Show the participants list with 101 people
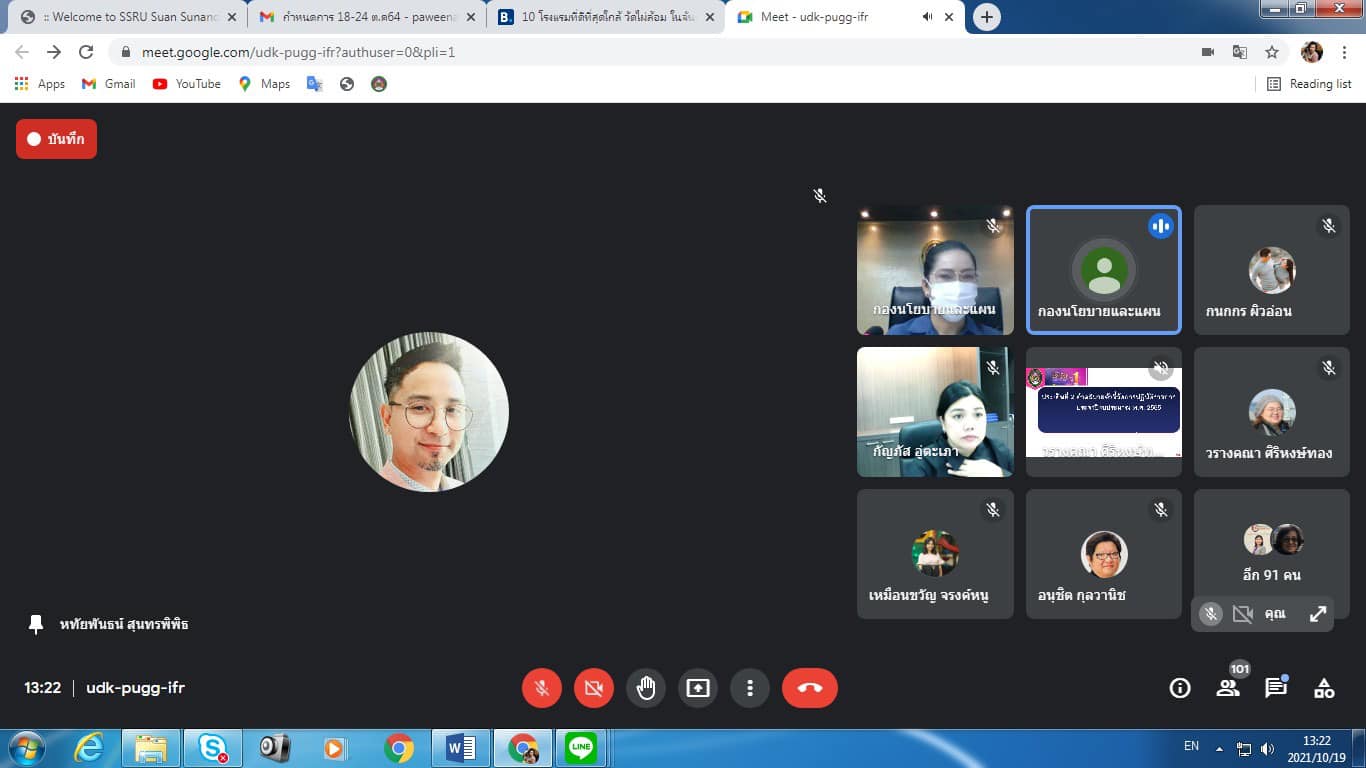This screenshot has width=1366, height=768. click(x=1228, y=688)
